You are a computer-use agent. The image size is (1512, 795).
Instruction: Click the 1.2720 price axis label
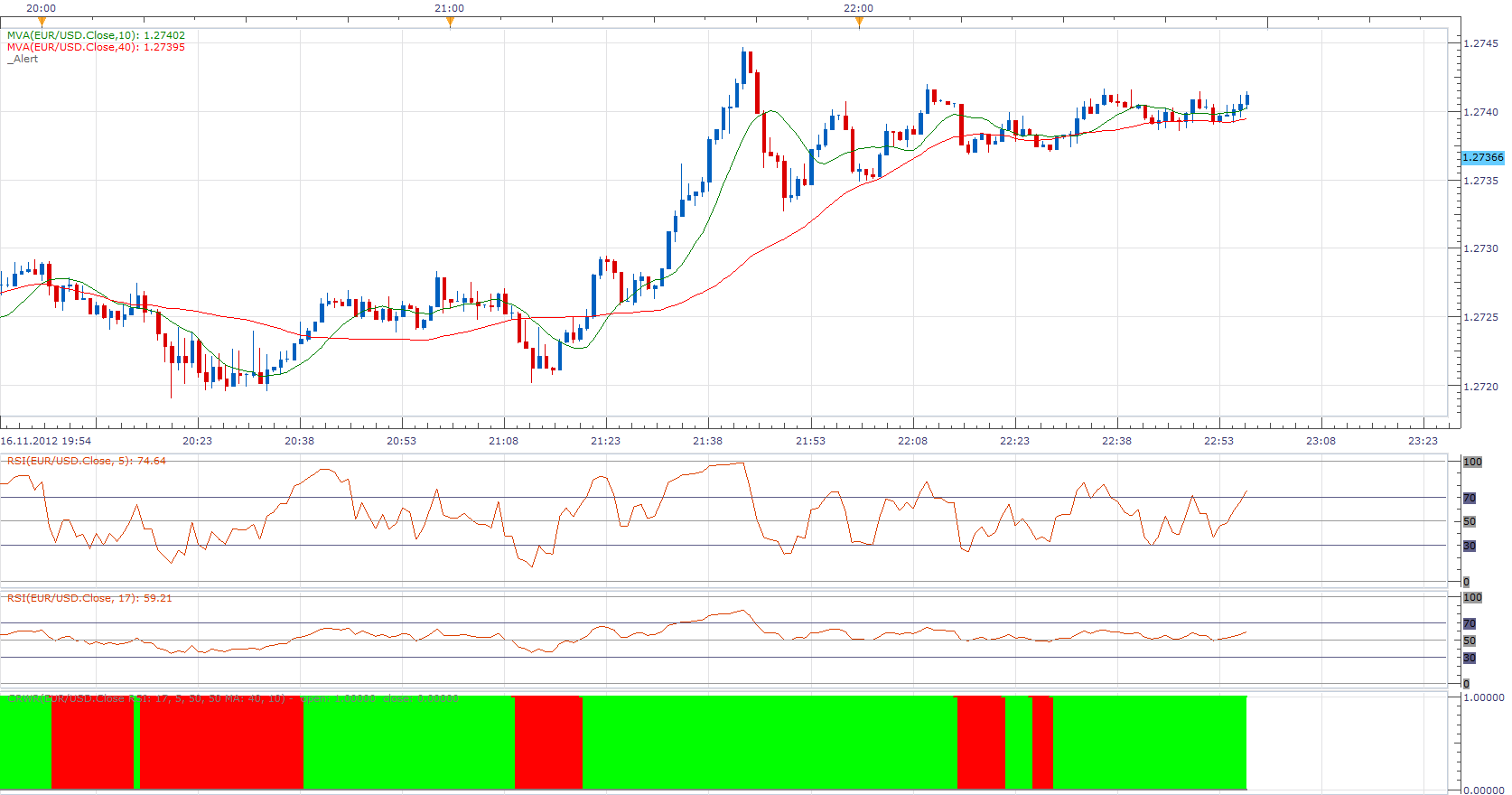[x=1480, y=387]
